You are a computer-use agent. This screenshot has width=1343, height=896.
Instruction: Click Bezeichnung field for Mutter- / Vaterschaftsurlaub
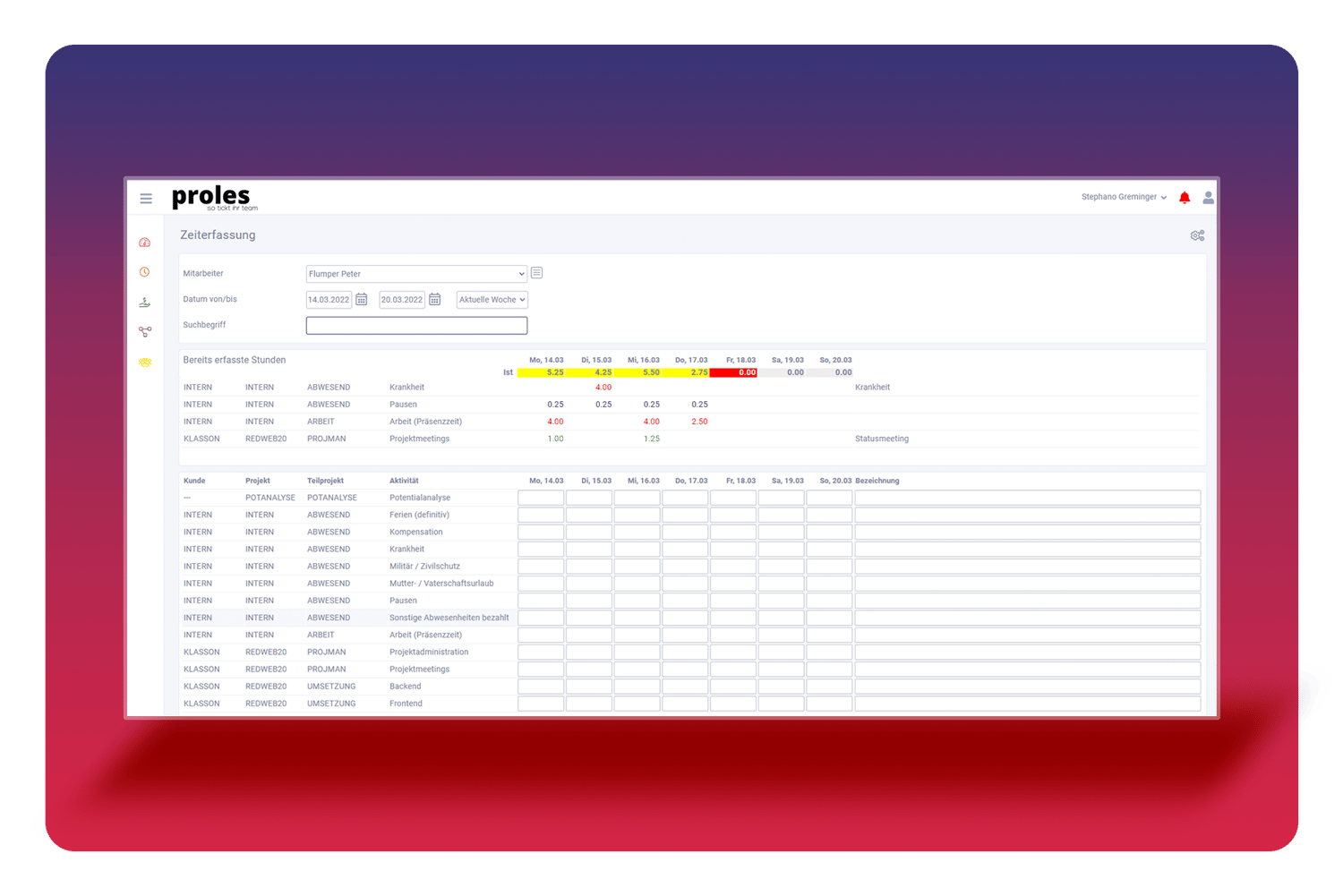tap(1028, 584)
